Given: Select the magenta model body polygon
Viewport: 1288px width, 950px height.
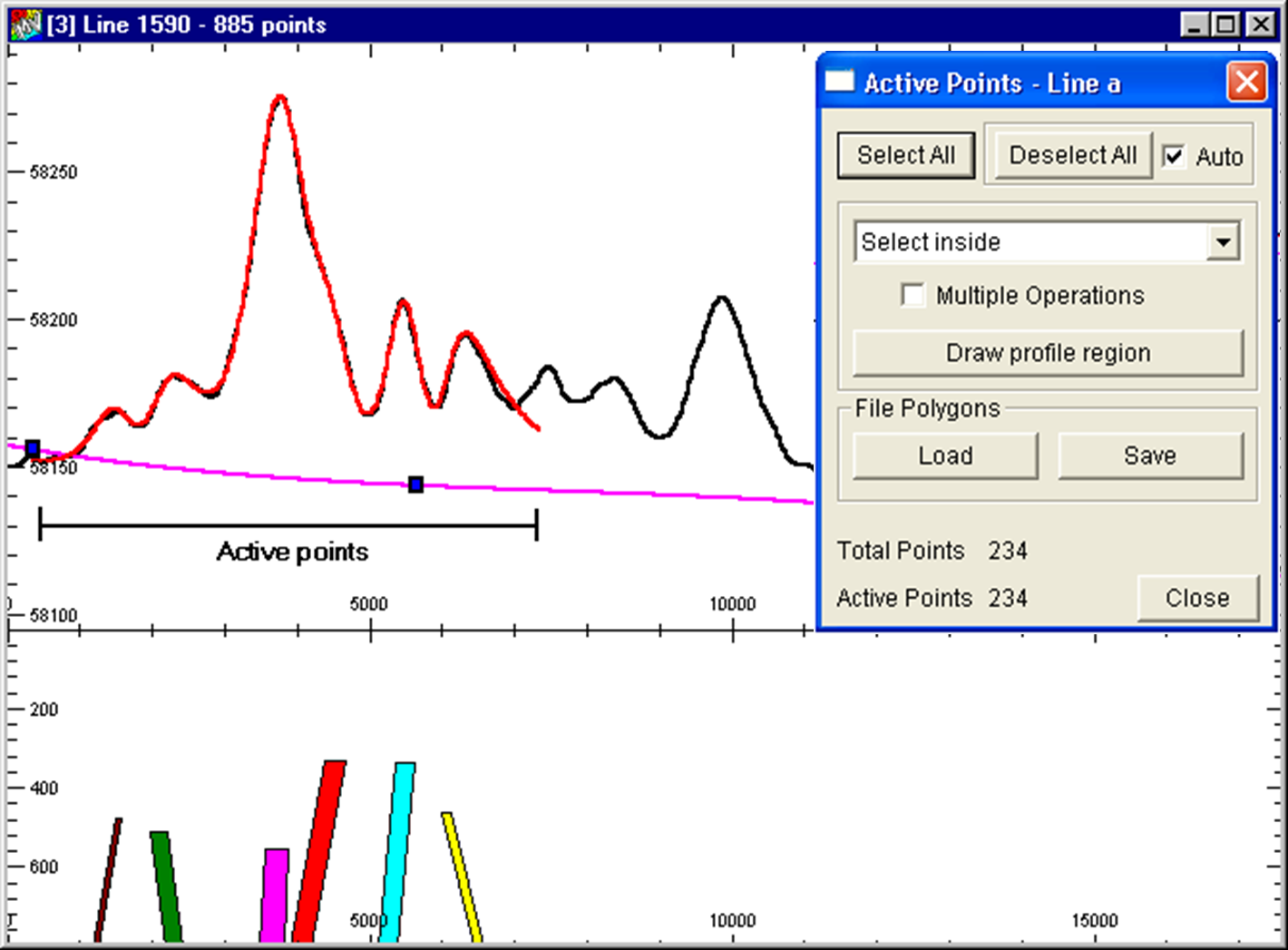Looking at the screenshot, I should point(274,895).
